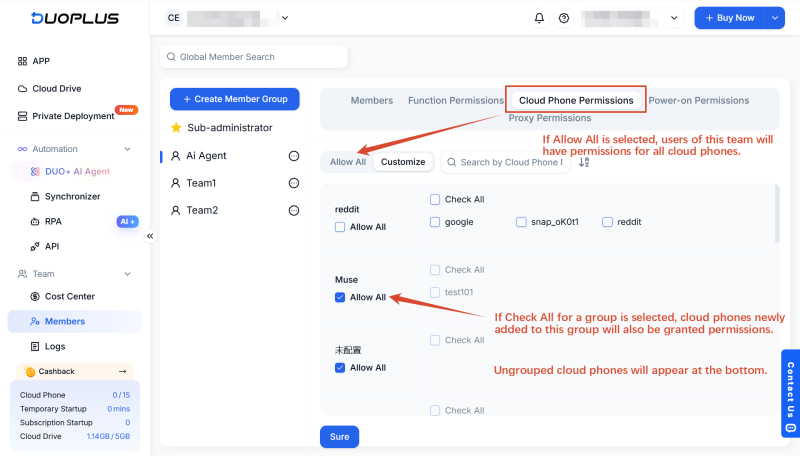Open the Contact Us side tab
This screenshot has width=800, height=456.
click(x=790, y=393)
